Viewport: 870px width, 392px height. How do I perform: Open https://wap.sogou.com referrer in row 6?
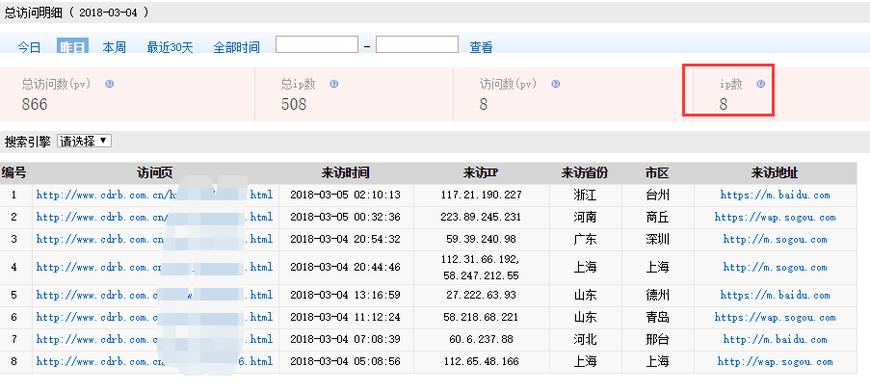pos(775,317)
